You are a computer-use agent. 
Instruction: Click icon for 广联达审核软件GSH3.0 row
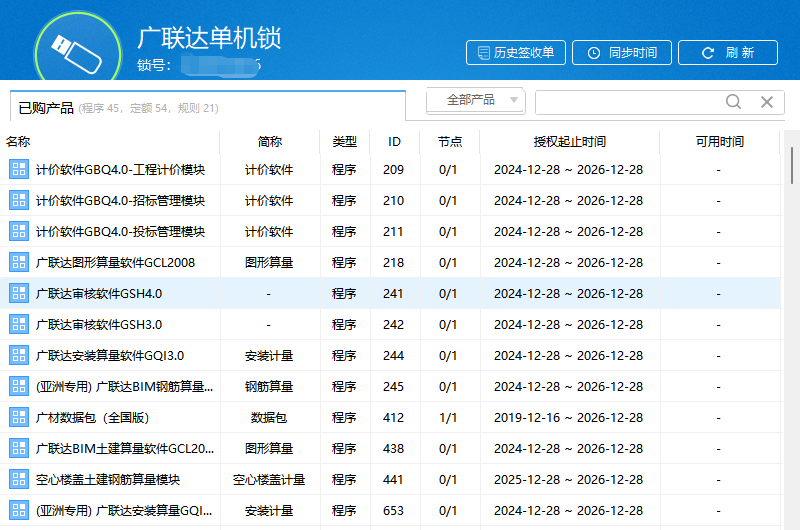pos(19,324)
